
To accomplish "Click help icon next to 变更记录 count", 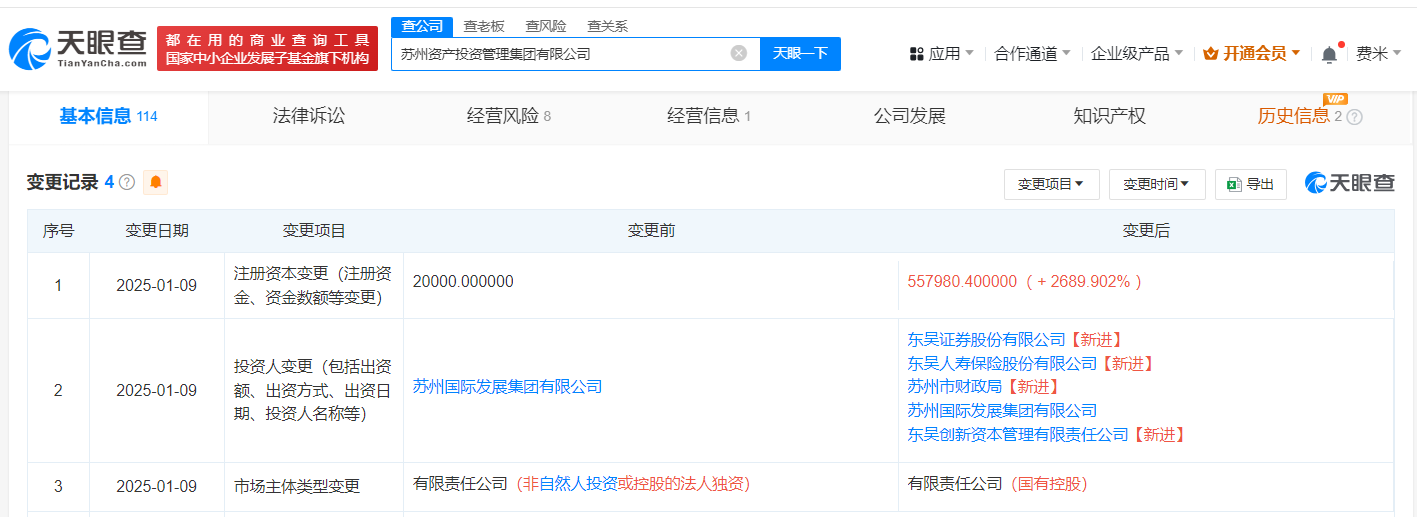I will point(127,183).
